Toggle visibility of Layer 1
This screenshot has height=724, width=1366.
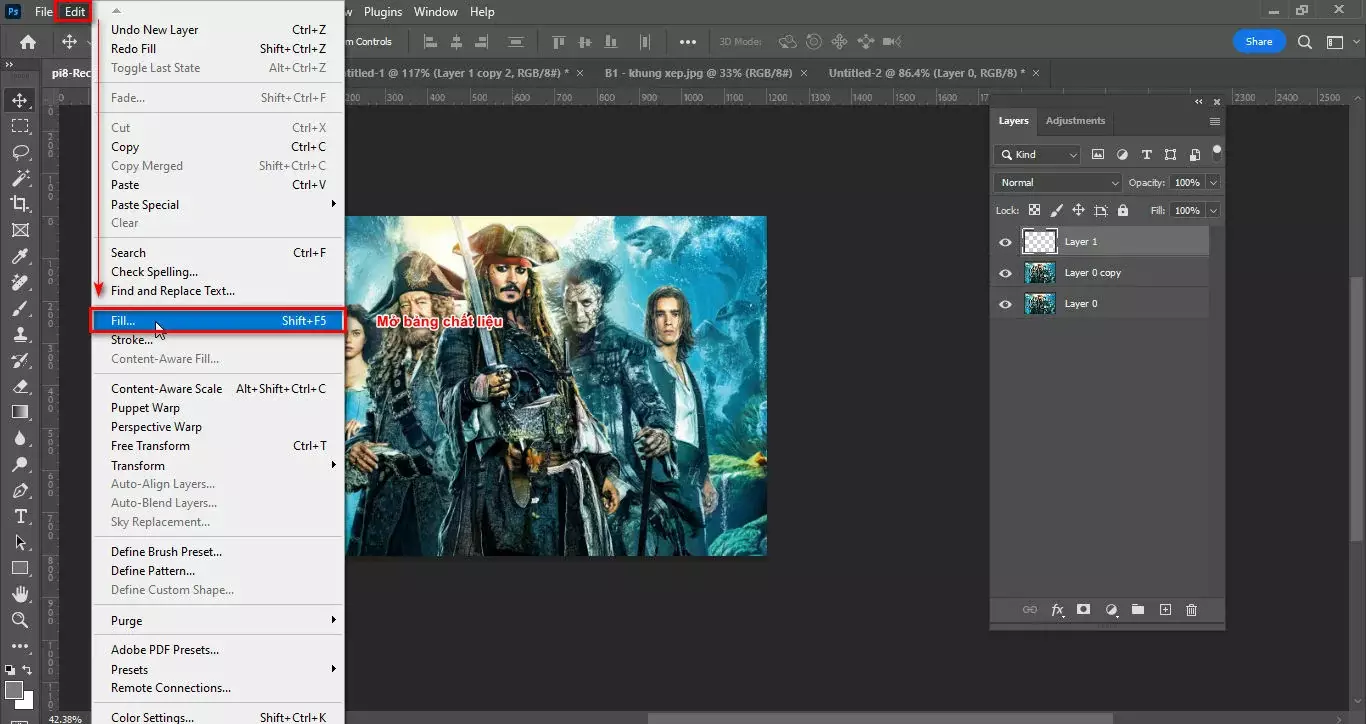[1005, 242]
